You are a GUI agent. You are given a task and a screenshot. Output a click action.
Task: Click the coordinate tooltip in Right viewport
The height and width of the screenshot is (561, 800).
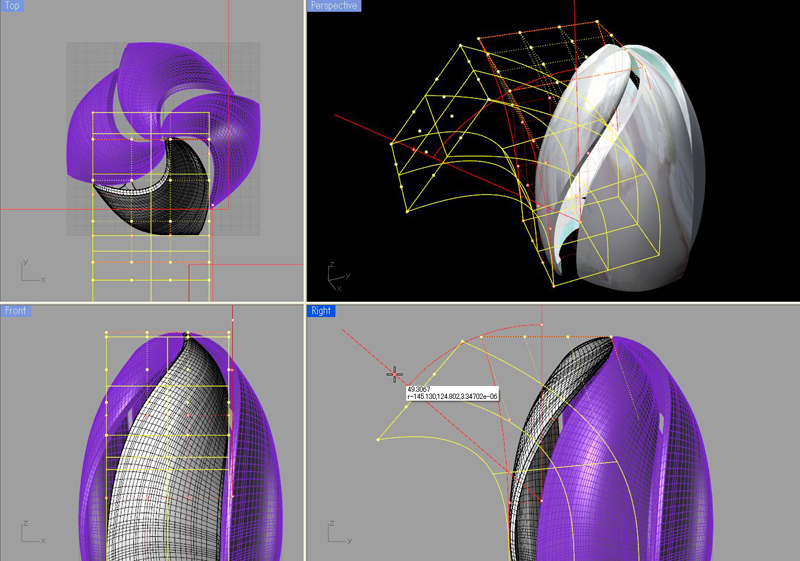[x=452, y=393]
